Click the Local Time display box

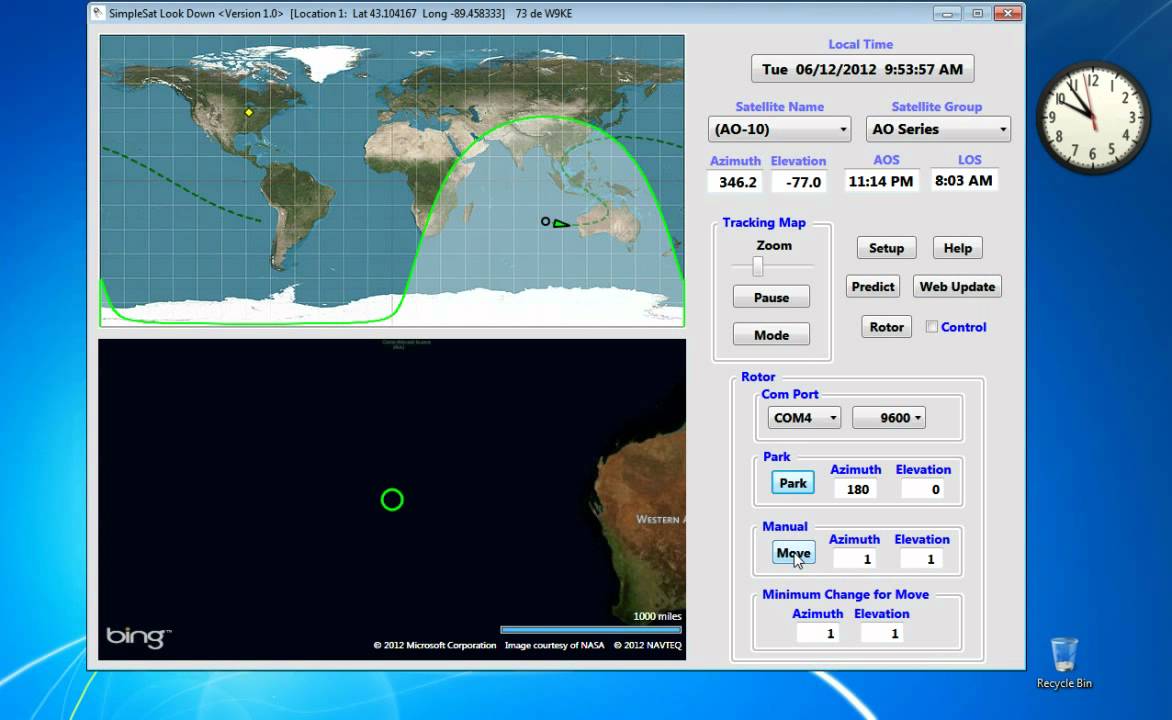pos(863,69)
